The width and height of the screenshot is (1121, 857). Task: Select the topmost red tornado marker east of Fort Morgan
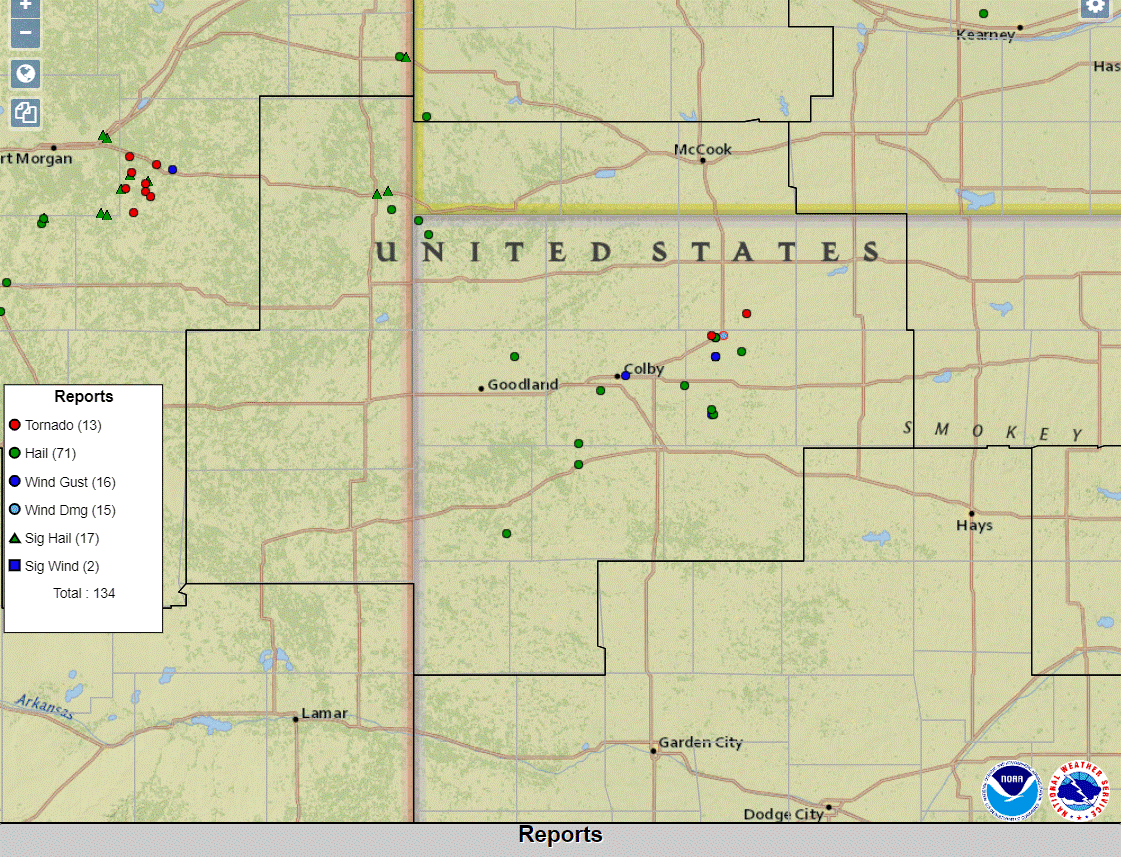point(129,157)
